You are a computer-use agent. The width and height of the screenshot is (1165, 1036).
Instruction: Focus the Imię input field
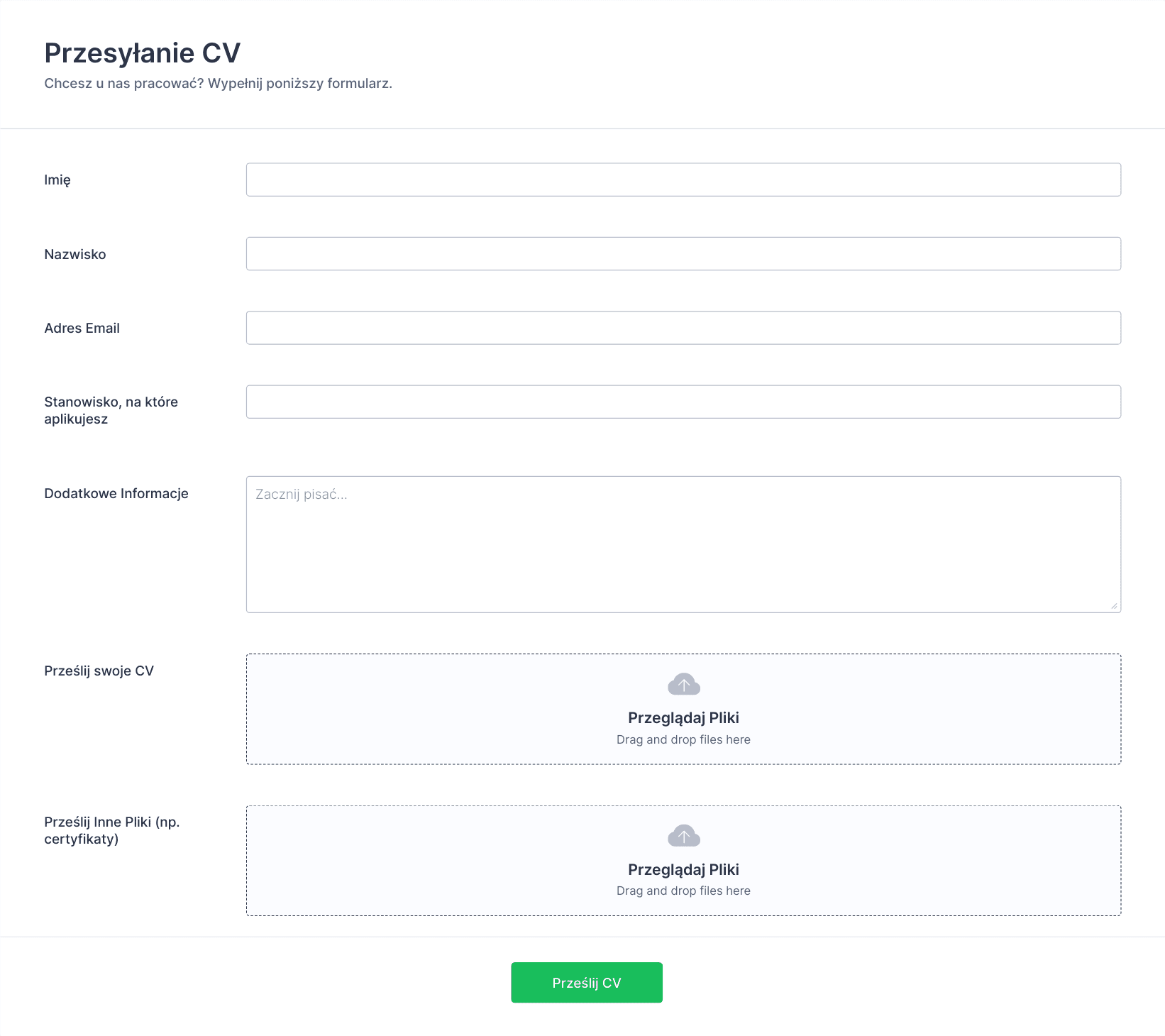pos(683,180)
